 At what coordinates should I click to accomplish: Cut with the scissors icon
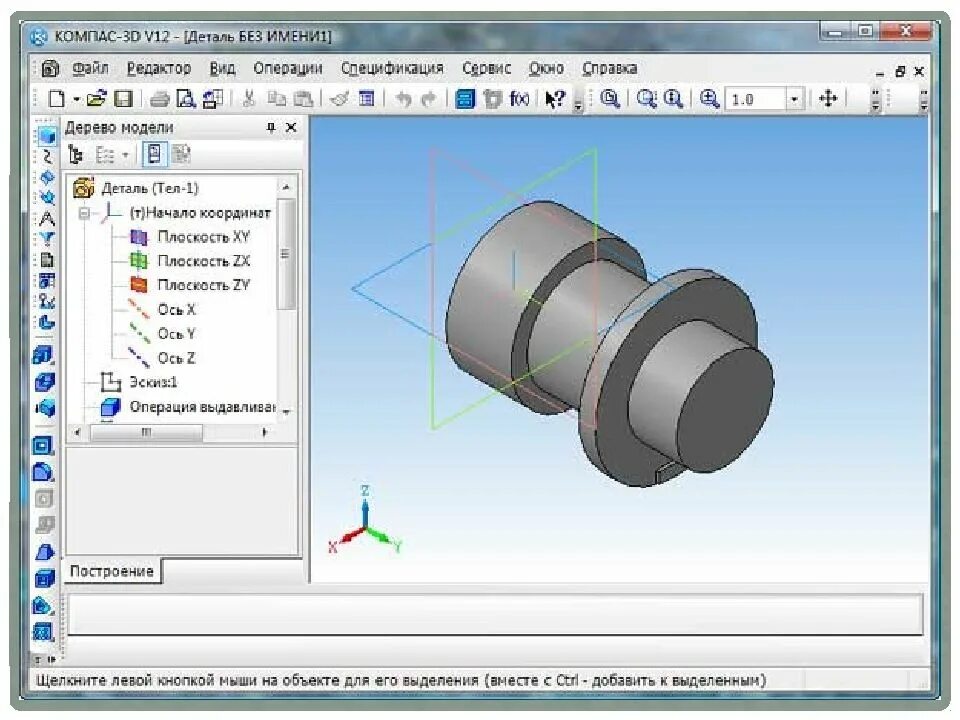click(x=249, y=99)
